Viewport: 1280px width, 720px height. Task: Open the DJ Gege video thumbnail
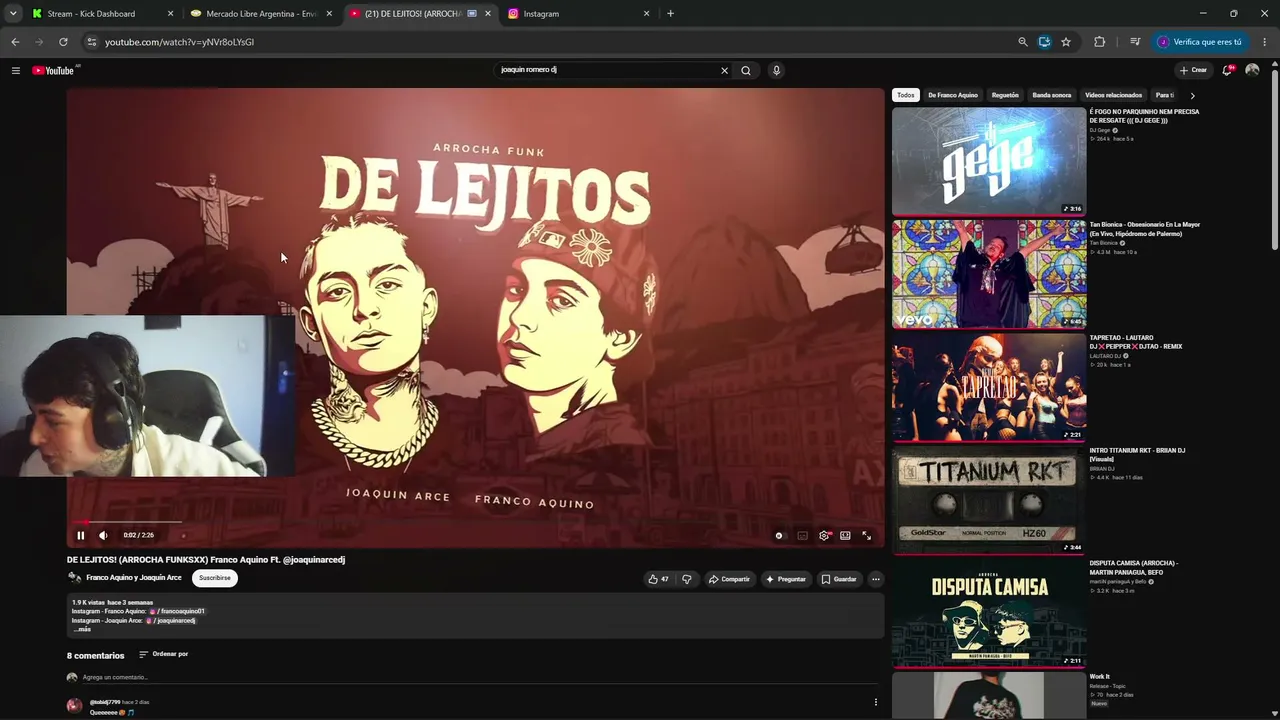989,161
